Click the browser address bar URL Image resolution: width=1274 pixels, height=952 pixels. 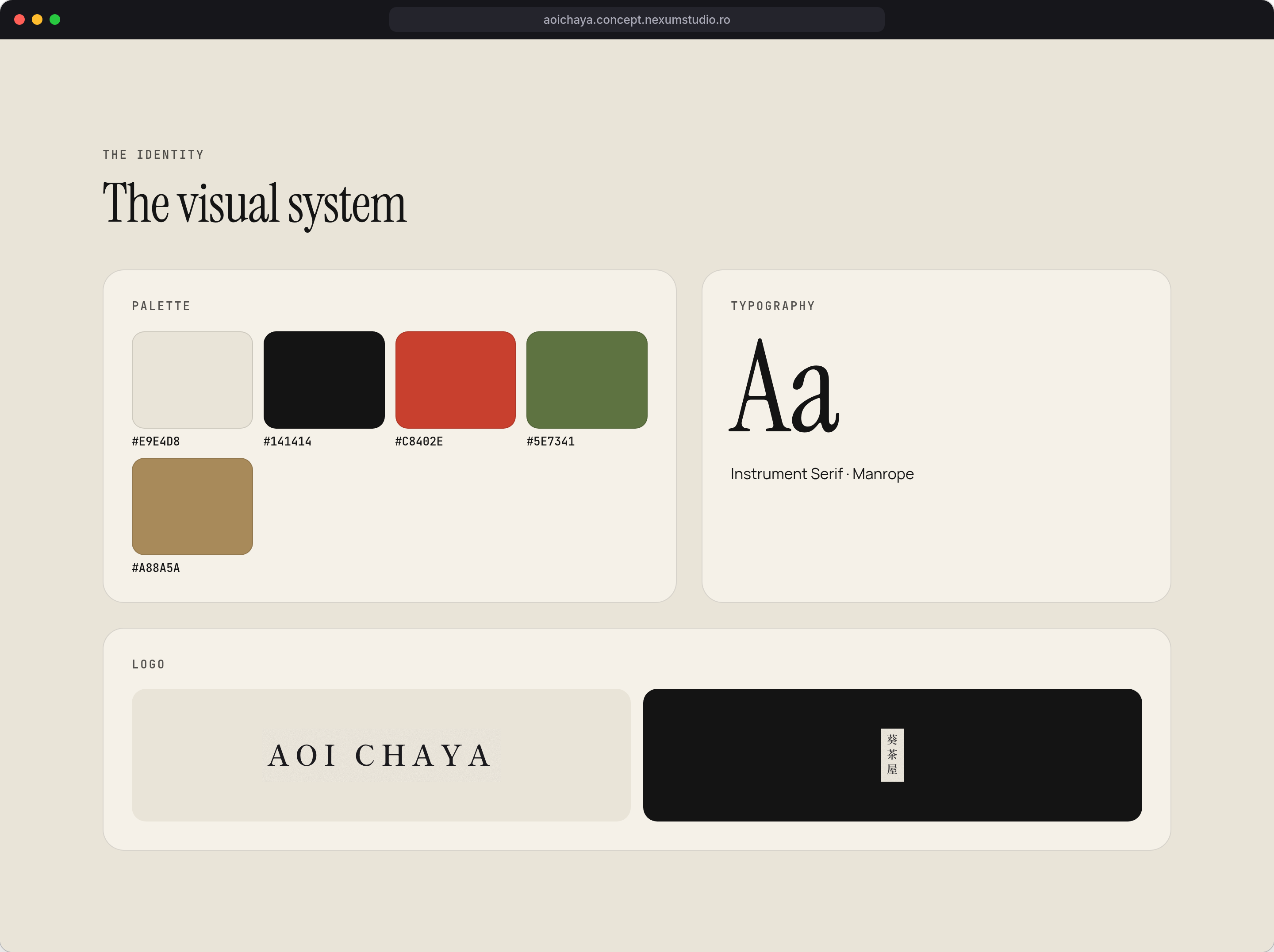pos(637,19)
